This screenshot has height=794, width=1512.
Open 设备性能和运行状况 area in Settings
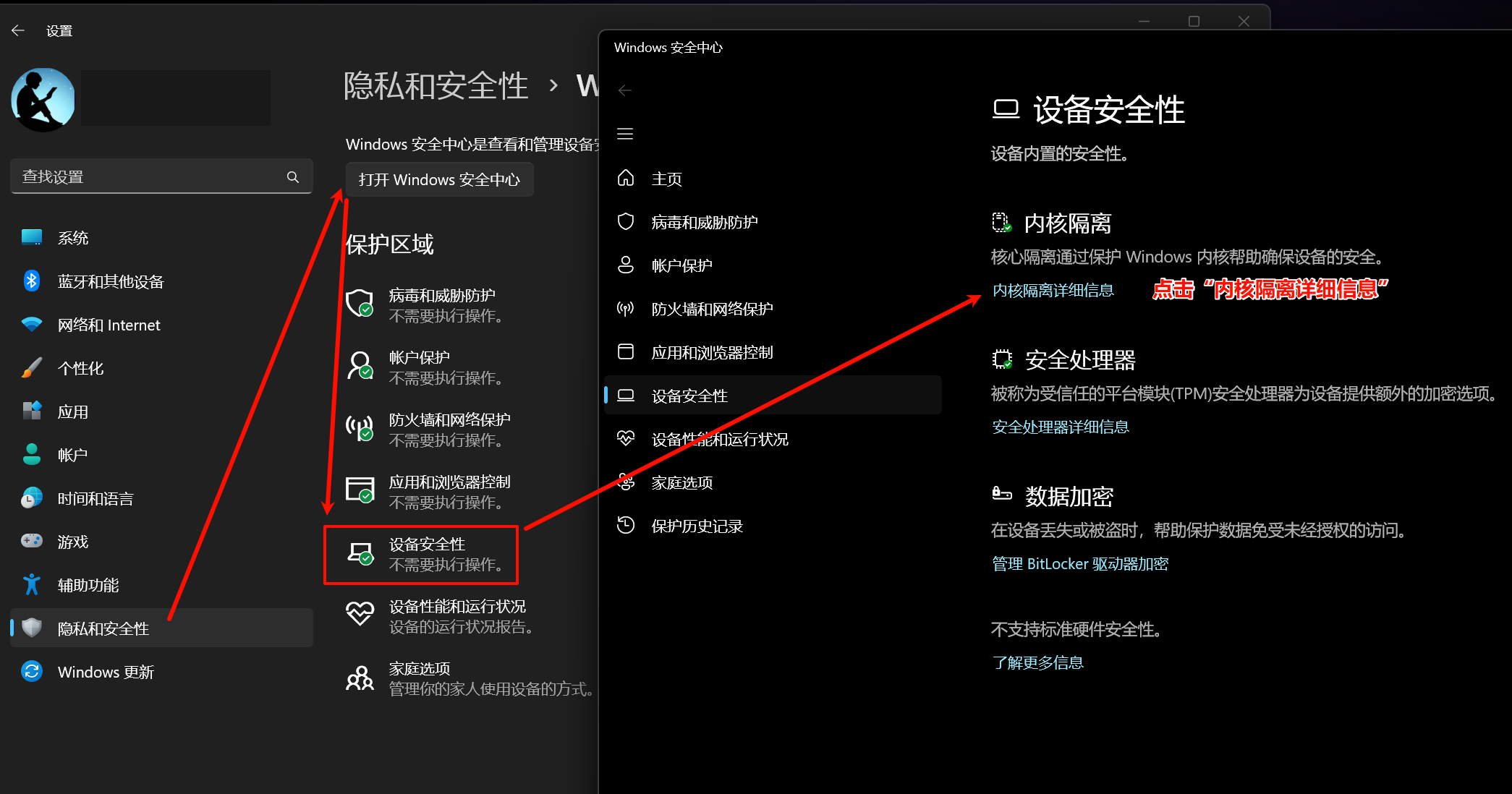pyautogui.click(x=441, y=616)
